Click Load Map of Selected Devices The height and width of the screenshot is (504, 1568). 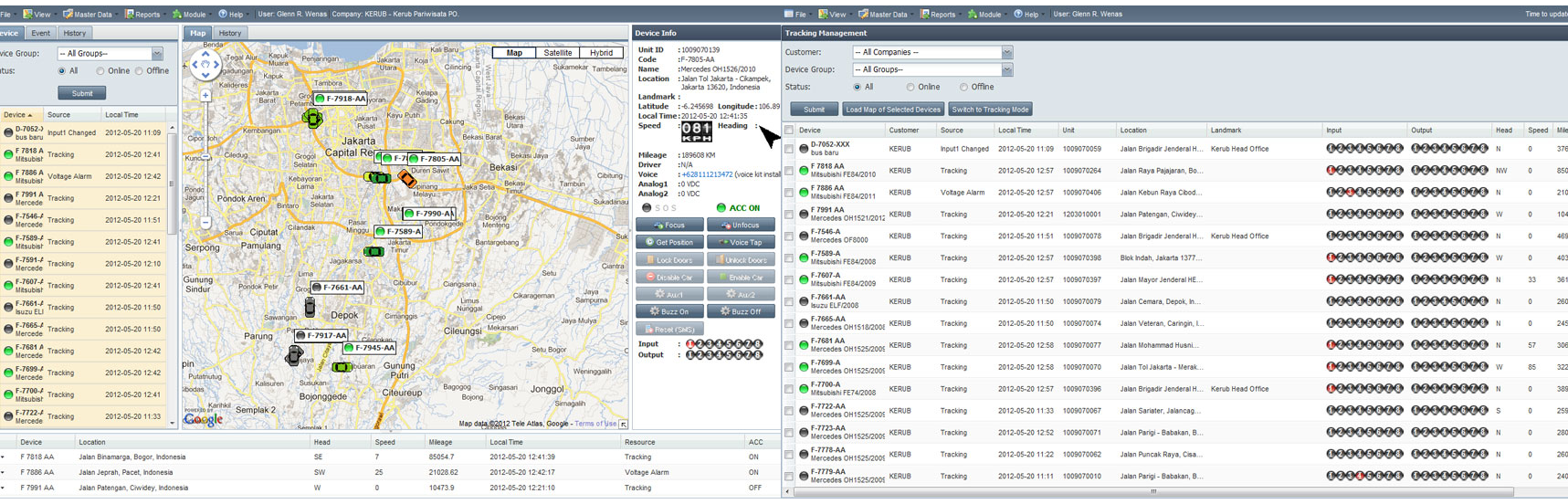tap(892, 110)
